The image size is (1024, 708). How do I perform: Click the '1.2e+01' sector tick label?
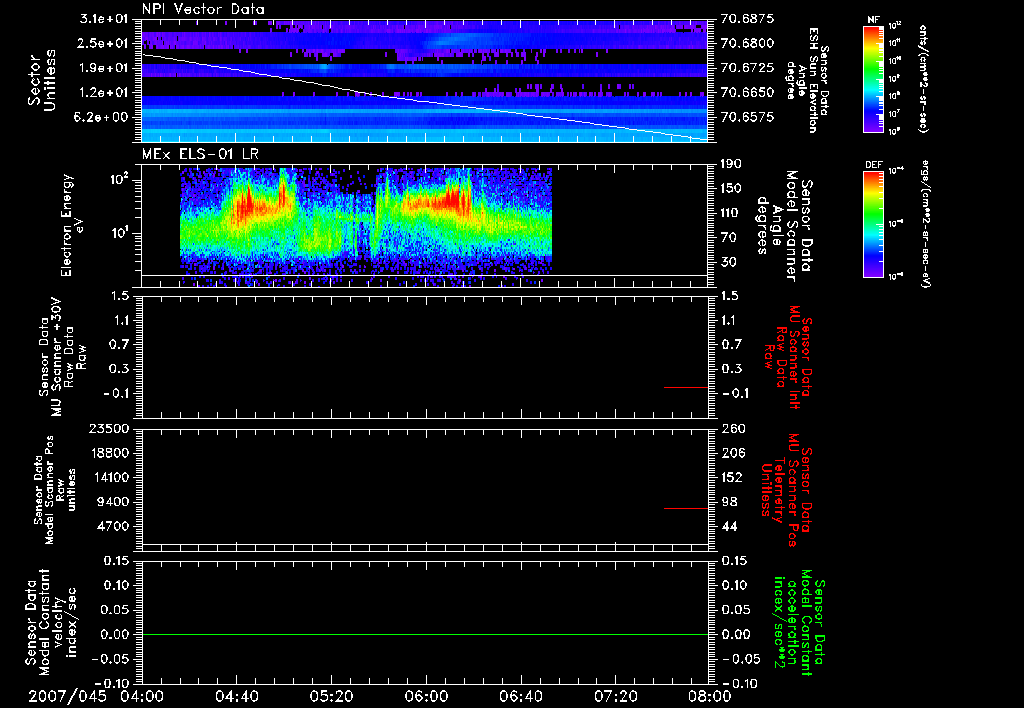[103, 93]
